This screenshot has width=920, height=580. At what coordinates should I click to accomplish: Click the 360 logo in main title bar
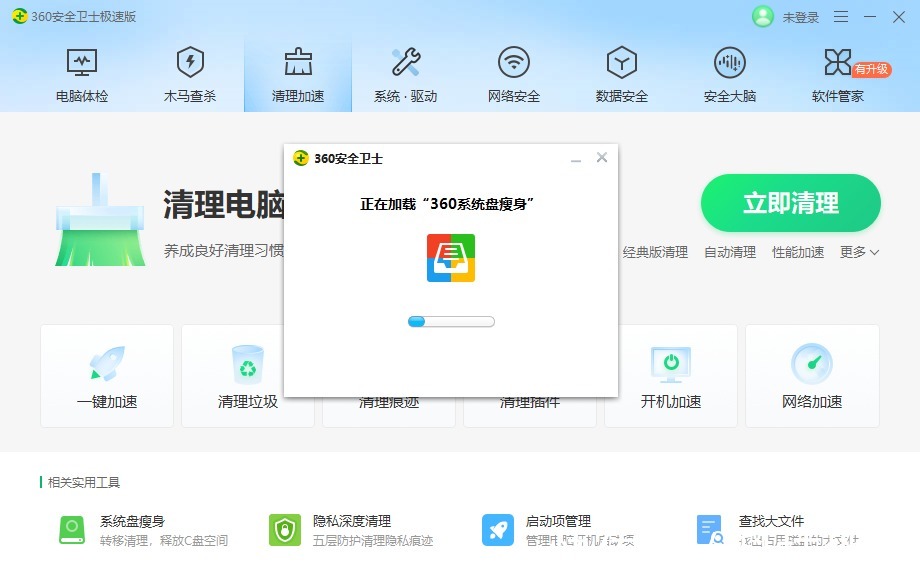click(x=19, y=16)
